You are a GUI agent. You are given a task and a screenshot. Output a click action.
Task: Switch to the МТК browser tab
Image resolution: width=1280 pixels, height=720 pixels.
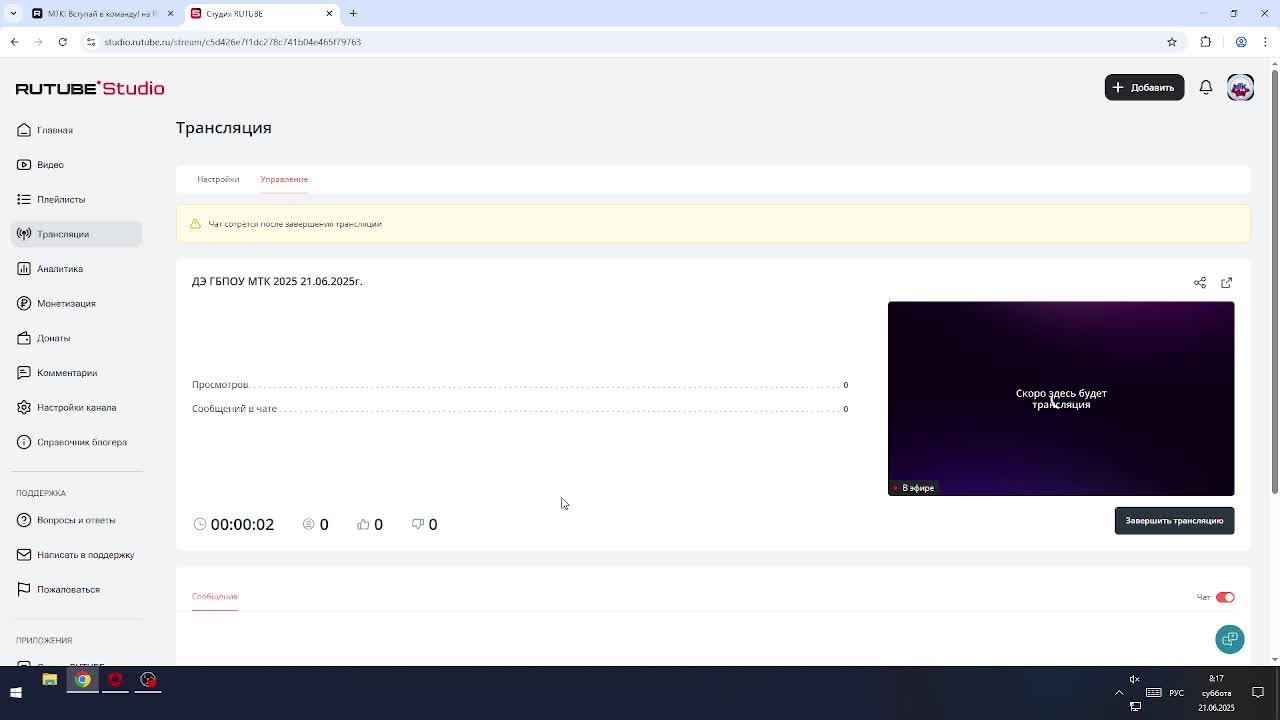point(100,13)
